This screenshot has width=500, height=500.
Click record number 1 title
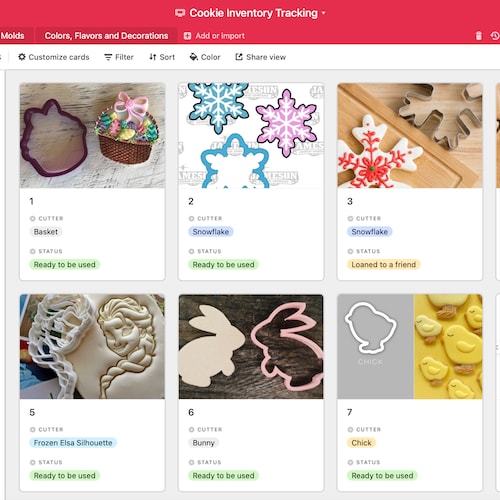(32, 201)
